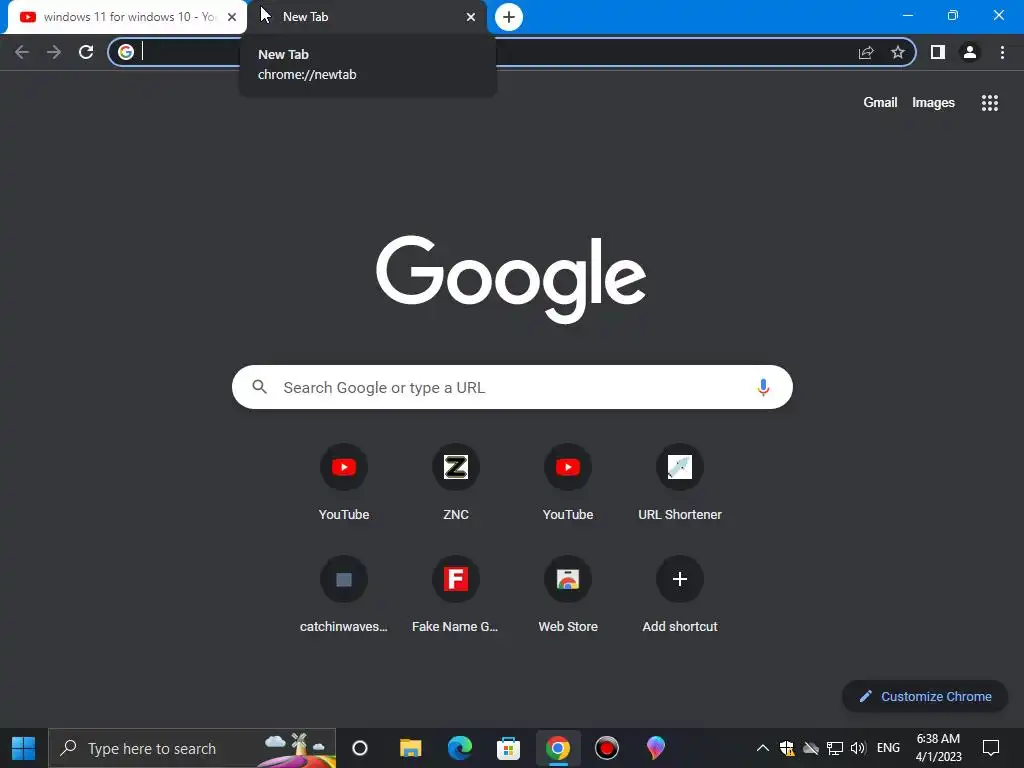
Task: Open Task View from the taskbar
Action: point(360,748)
